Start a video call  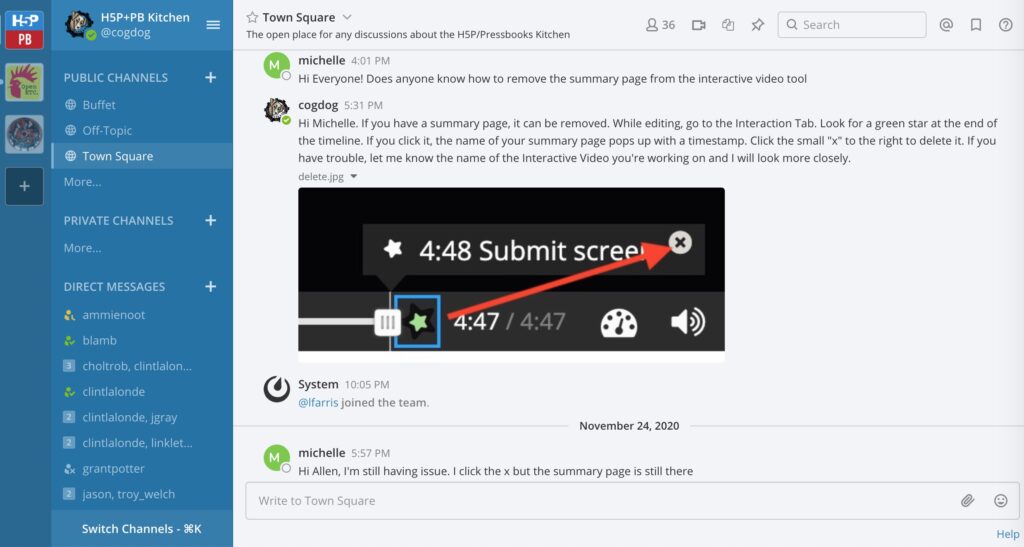pyautogui.click(x=698, y=25)
